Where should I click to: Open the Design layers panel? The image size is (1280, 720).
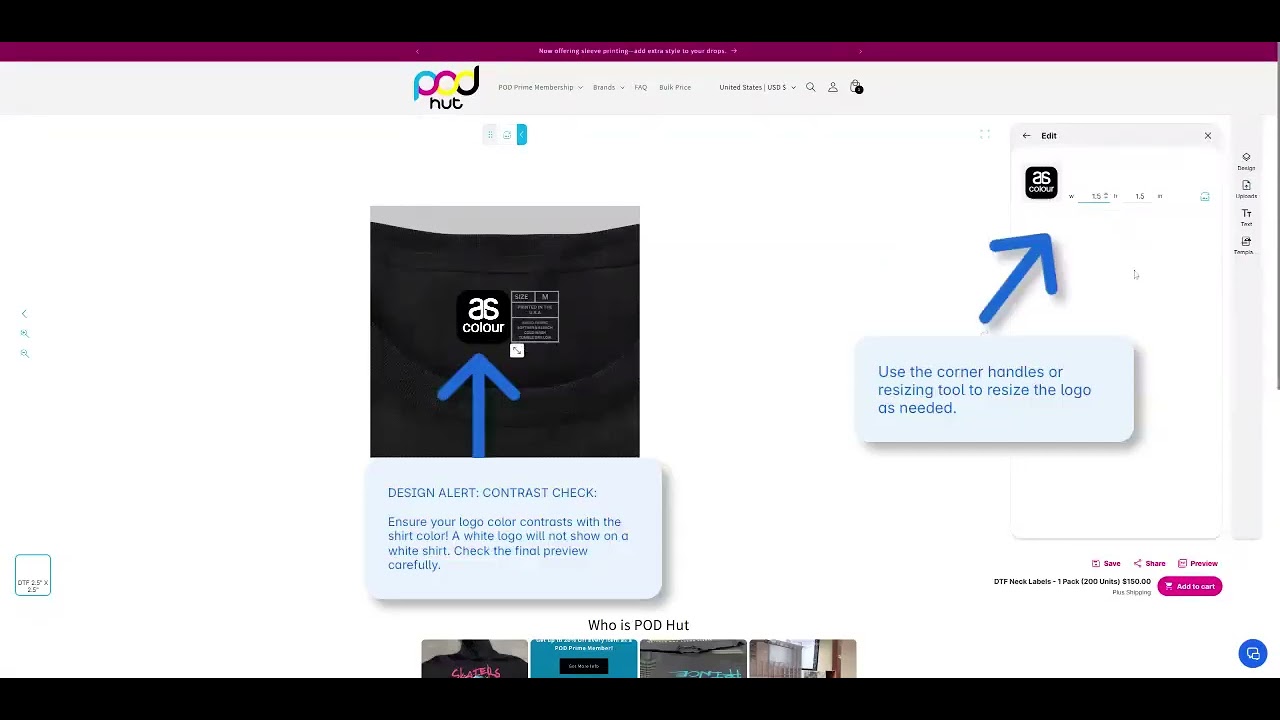tap(1246, 160)
